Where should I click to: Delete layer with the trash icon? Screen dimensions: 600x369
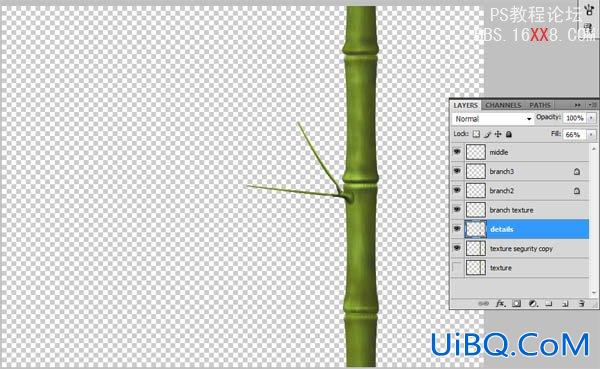581,304
